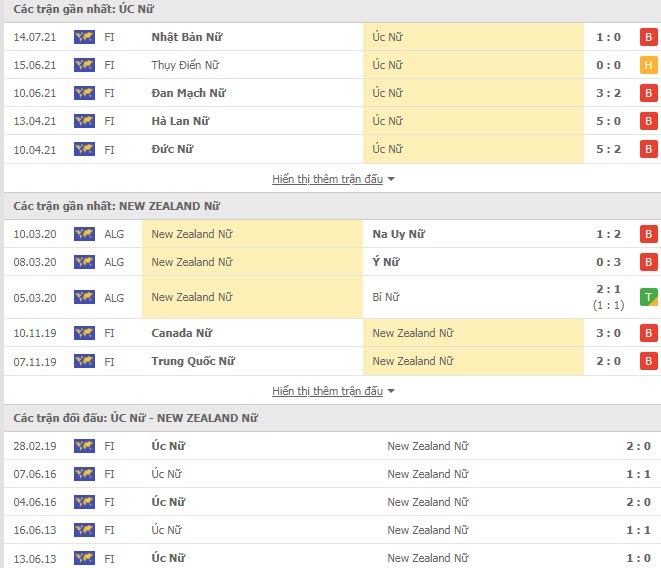The width and height of the screenshot is (661, 568).
Task: Expand more matches under Úc Nữ section
Action: [x=328, y=179]
